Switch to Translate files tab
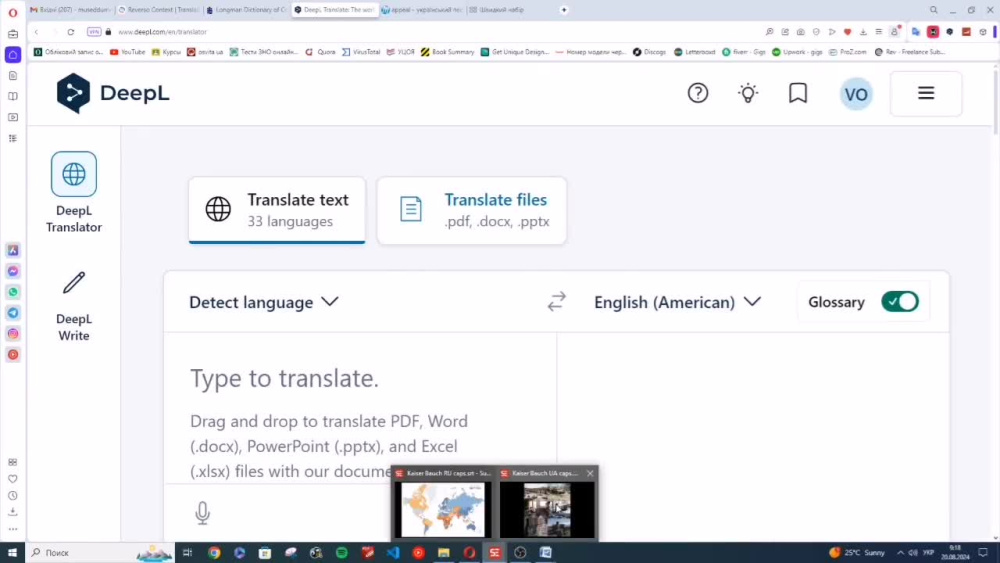This screenshot has height=563, width=1000. click(471, 210)
